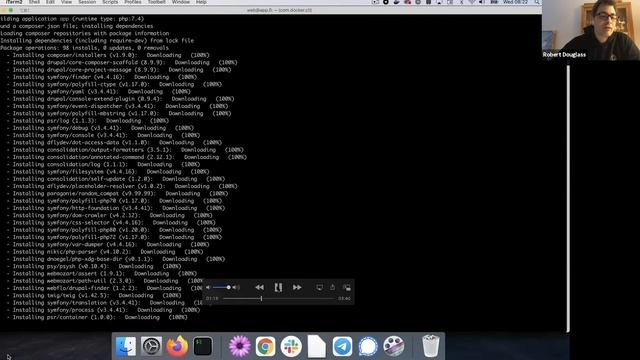Launch Google Chrome from the dock
The image size is (640, 360).
point(265,346)
